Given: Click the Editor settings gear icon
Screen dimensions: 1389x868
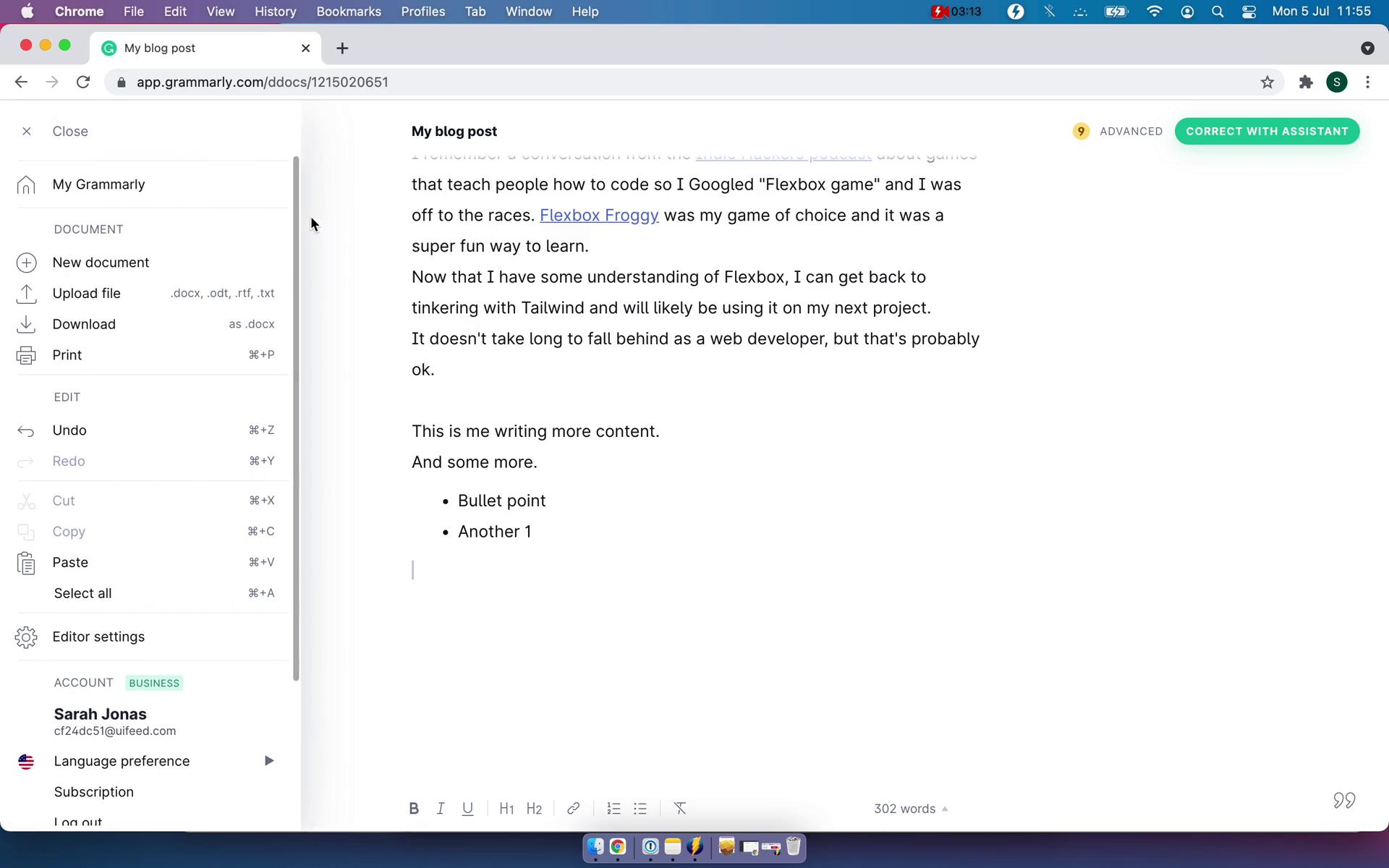Looking at the screenshot, I should [26, 637].
